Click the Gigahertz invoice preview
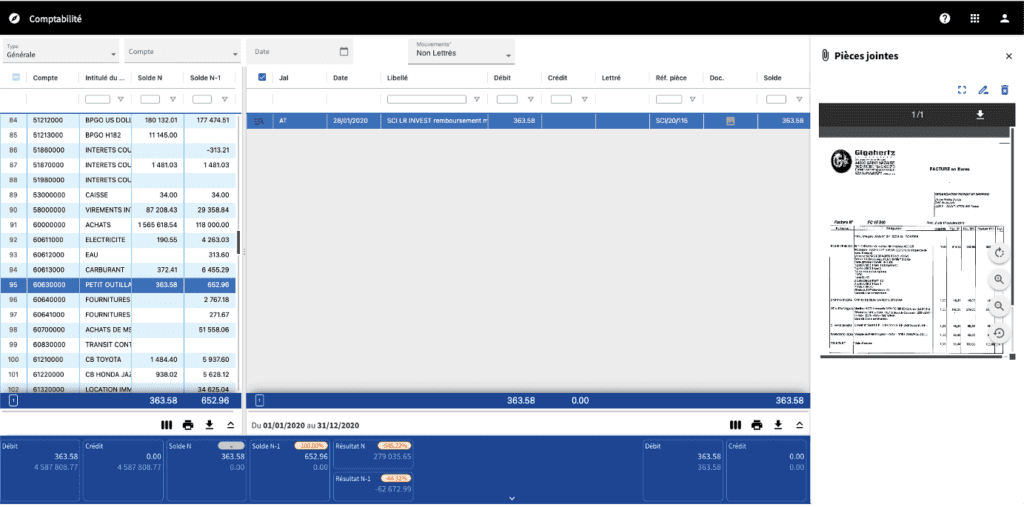 tap(916, 248)
